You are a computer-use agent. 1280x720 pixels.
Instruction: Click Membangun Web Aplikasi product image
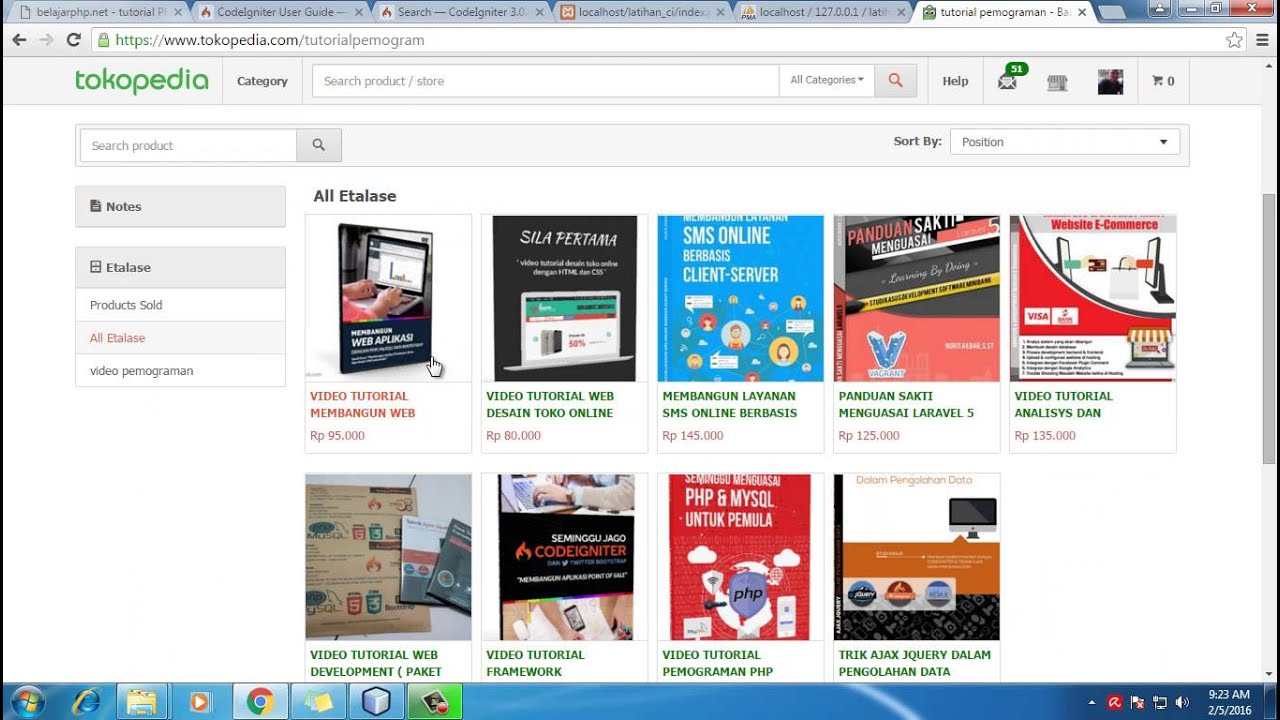click(388, 298)
